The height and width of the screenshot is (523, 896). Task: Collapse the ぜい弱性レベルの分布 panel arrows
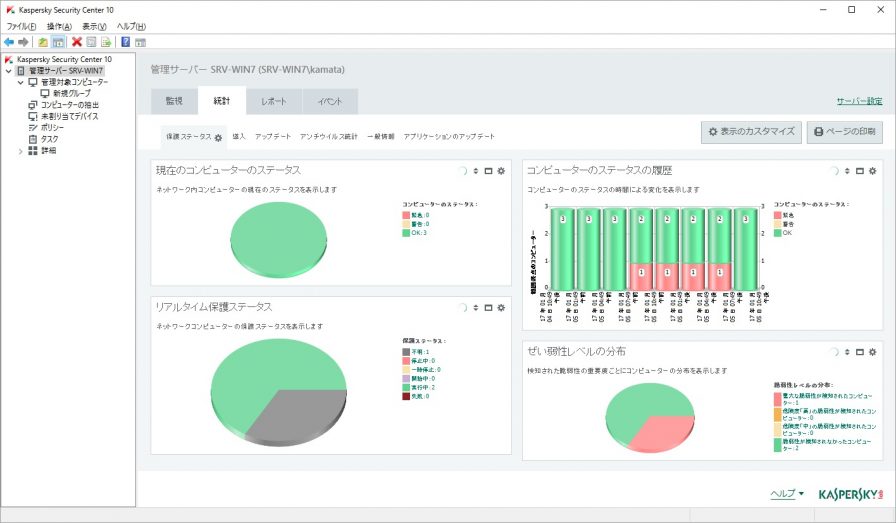847,352
